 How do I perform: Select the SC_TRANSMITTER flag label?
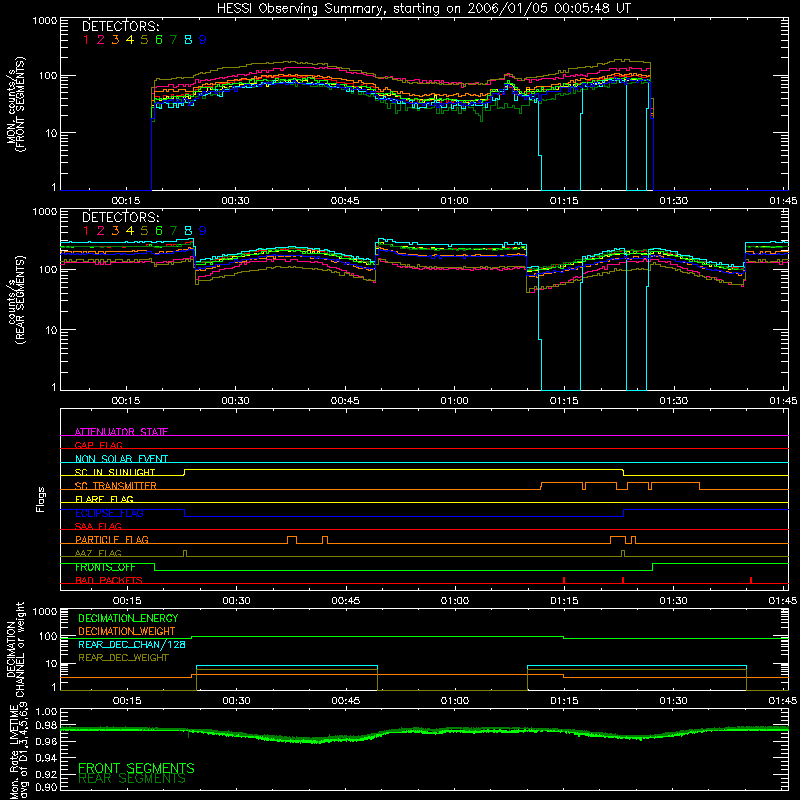coord(116,486)
